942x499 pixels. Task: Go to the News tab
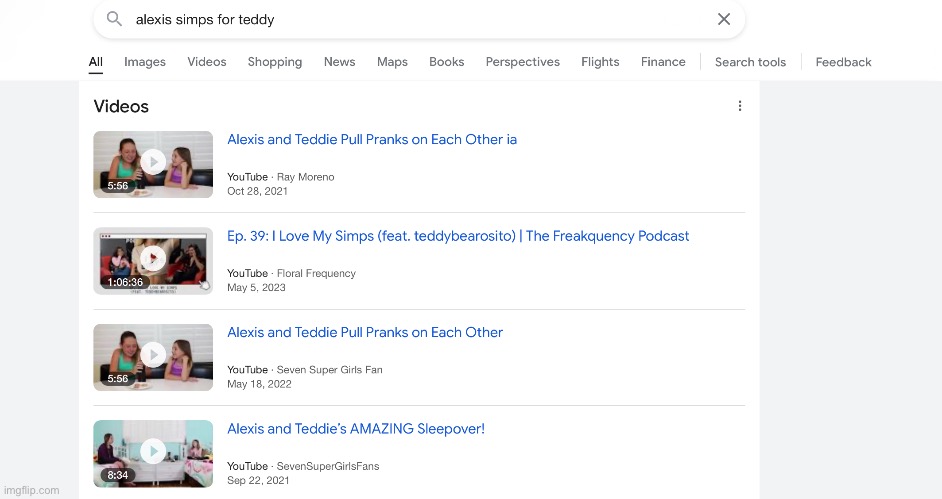(339, 62)
